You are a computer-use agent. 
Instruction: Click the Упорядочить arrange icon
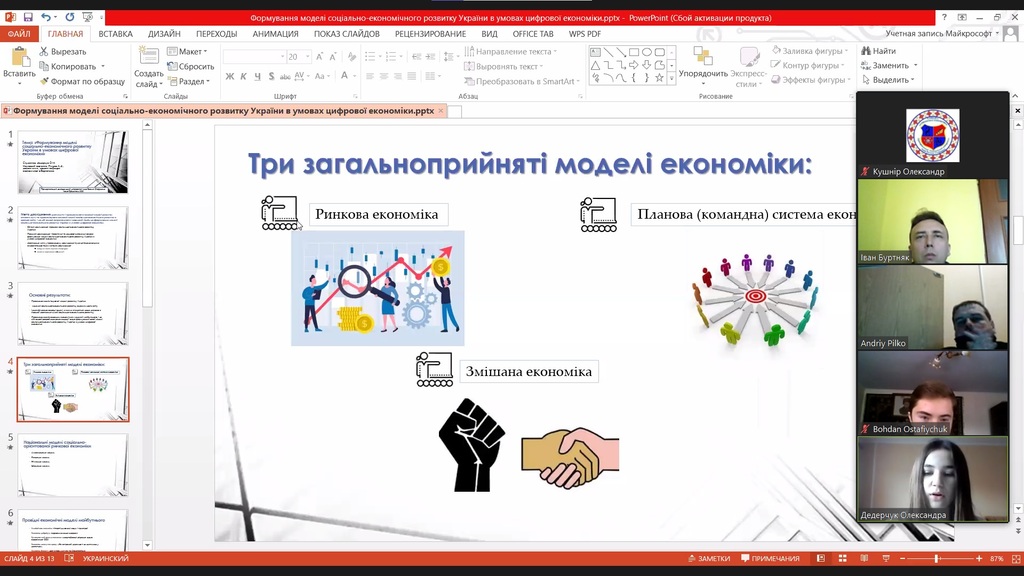tap(703, 62)
